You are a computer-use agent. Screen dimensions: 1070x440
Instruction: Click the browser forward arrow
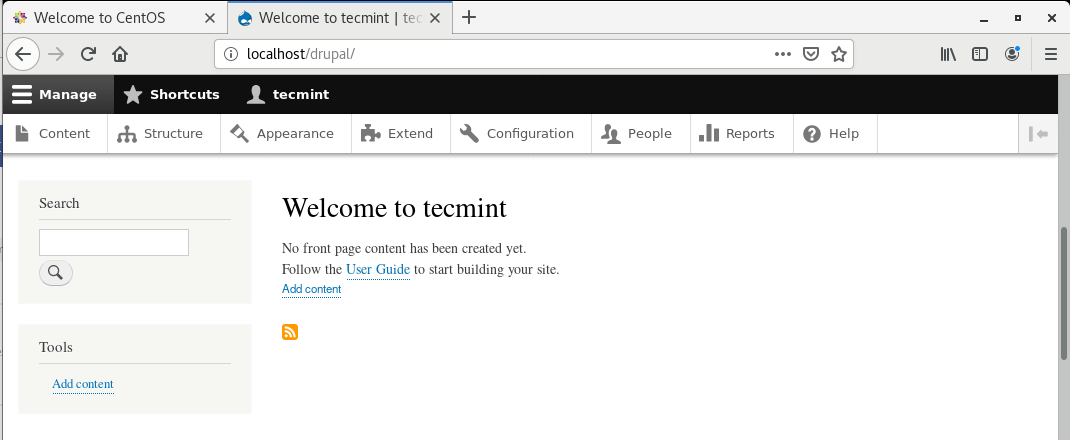tap(56, 54)
